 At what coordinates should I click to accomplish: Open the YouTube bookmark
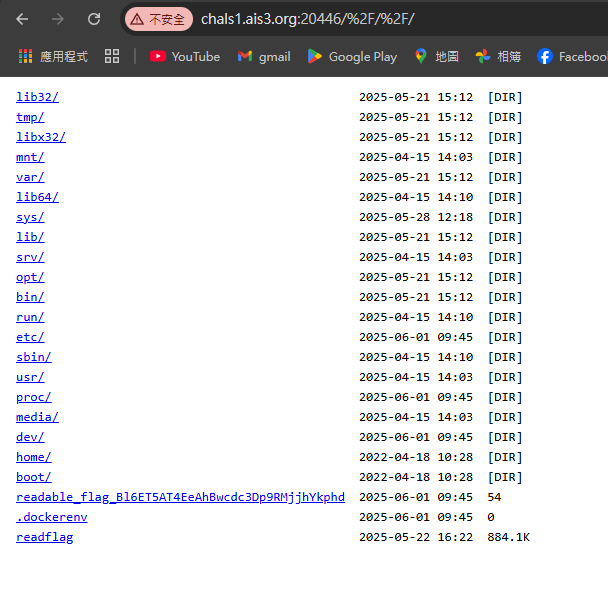pyautogui.click(x=185, y=57)
